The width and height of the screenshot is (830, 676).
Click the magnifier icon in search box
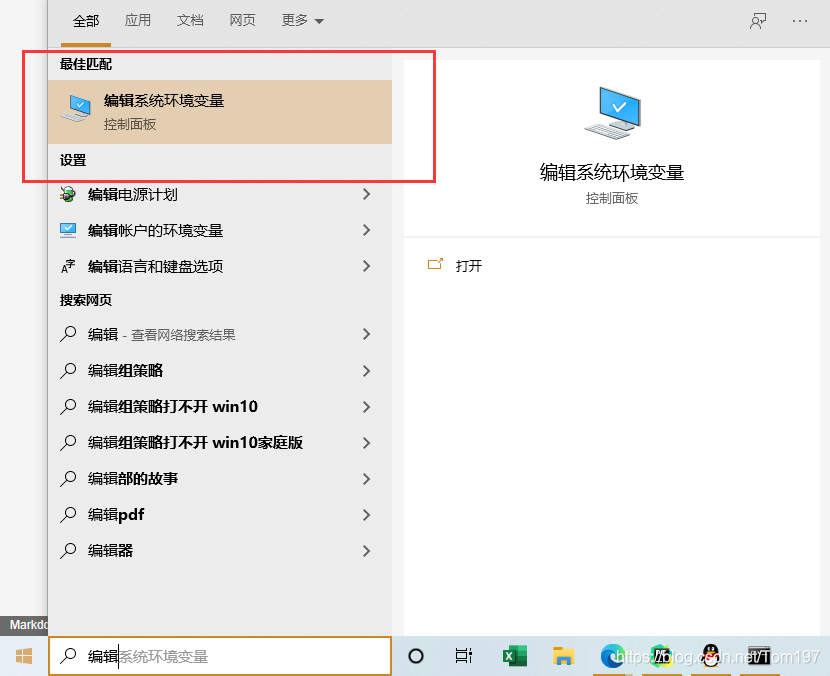[68, 656]
